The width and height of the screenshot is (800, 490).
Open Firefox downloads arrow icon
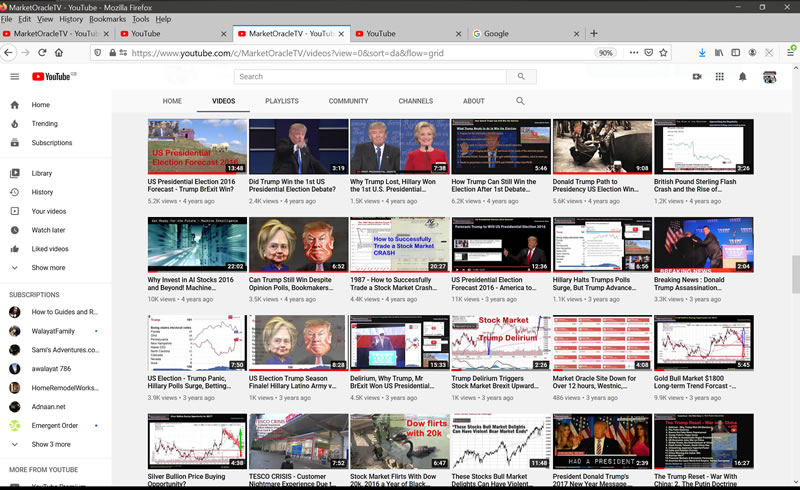(x=701, y=53)
